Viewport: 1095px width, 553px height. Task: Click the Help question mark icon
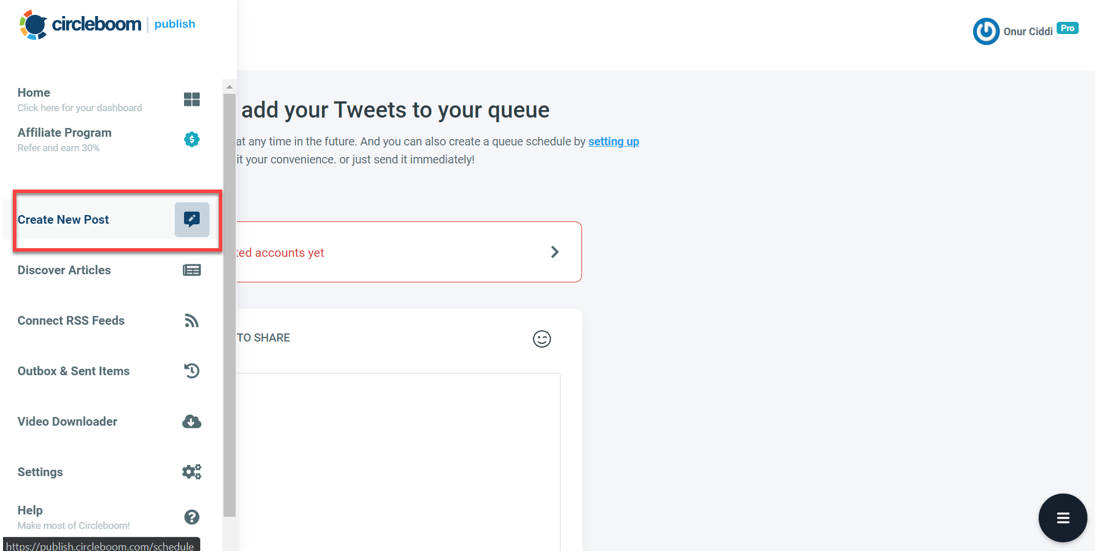[x=191, y=517]
